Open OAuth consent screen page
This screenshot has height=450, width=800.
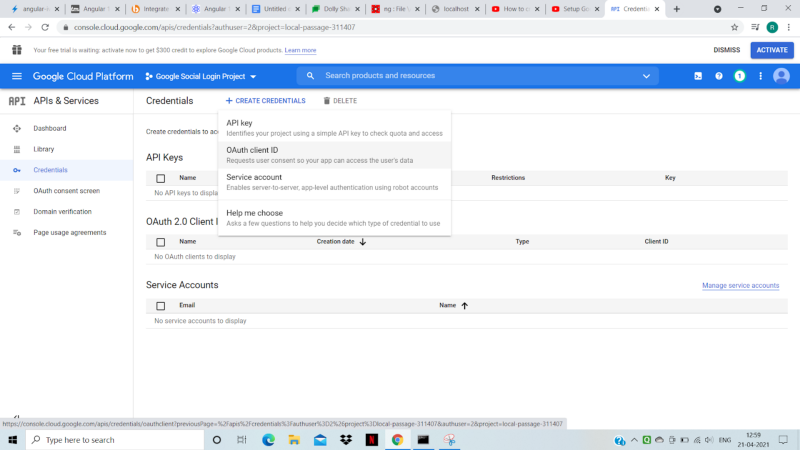pos(66,191)
